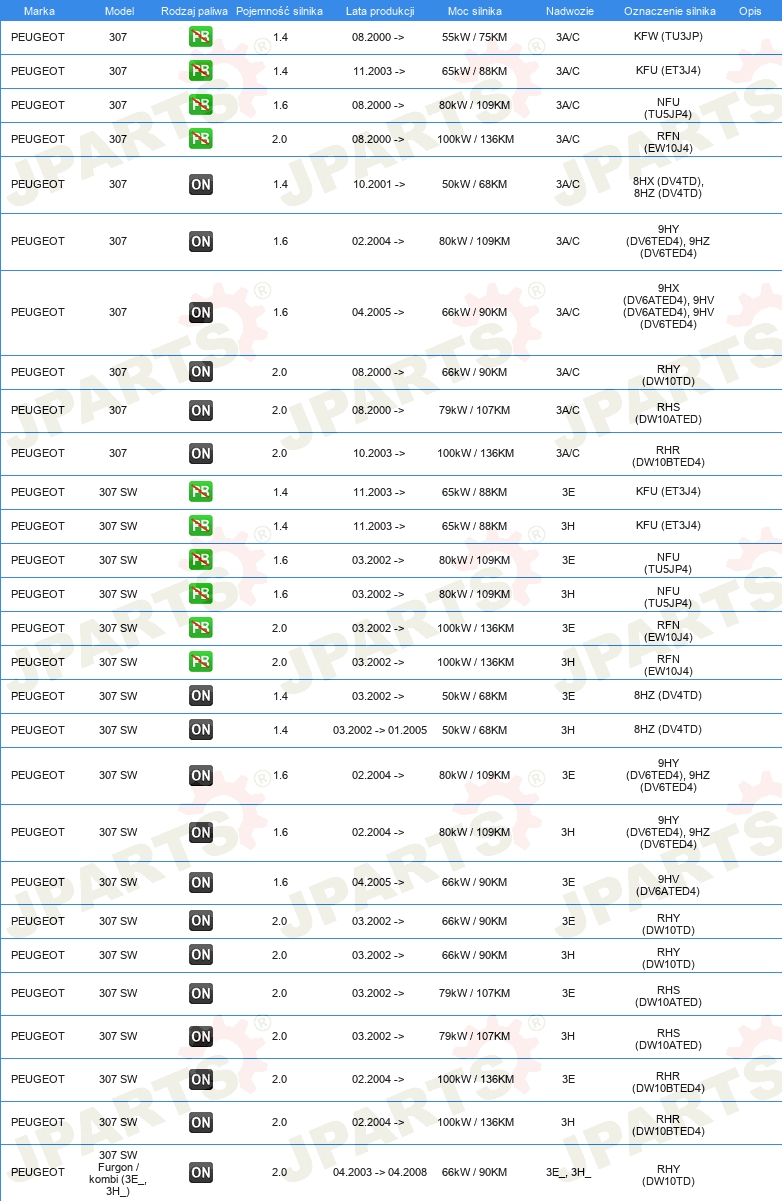782x1201 pixels.
Task: Click the Nadwozie column header
Action: (x=568, y=11)
